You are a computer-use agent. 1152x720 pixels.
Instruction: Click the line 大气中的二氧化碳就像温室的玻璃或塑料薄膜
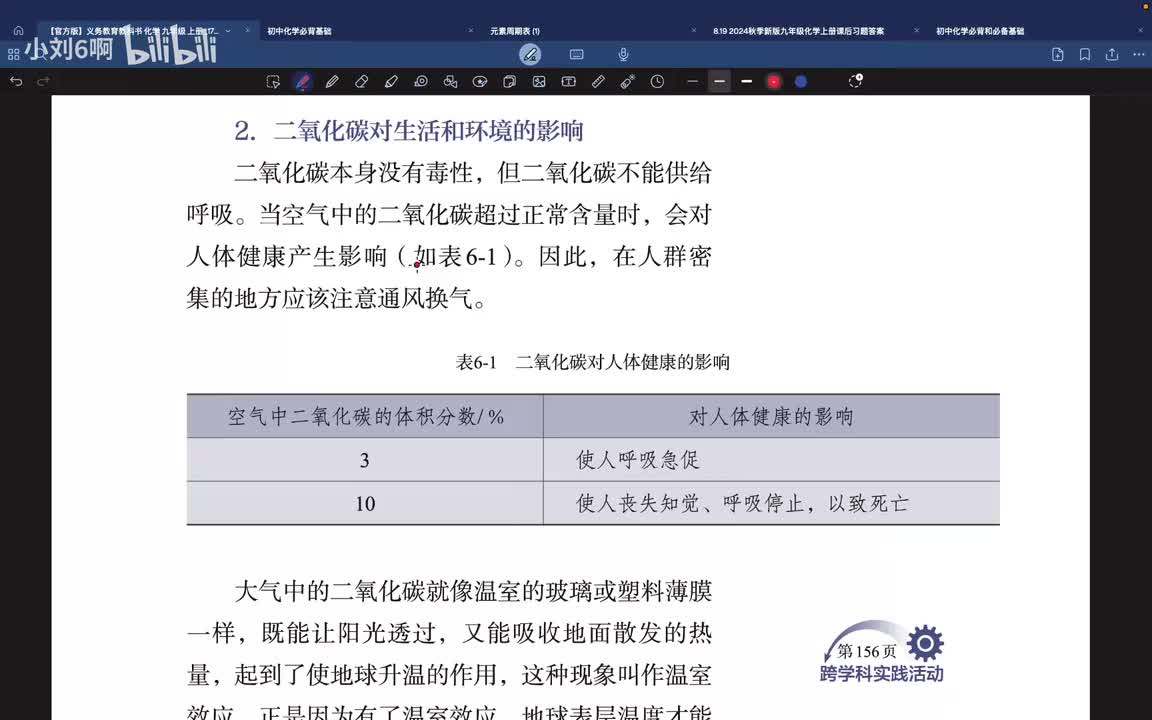point(473,591)
